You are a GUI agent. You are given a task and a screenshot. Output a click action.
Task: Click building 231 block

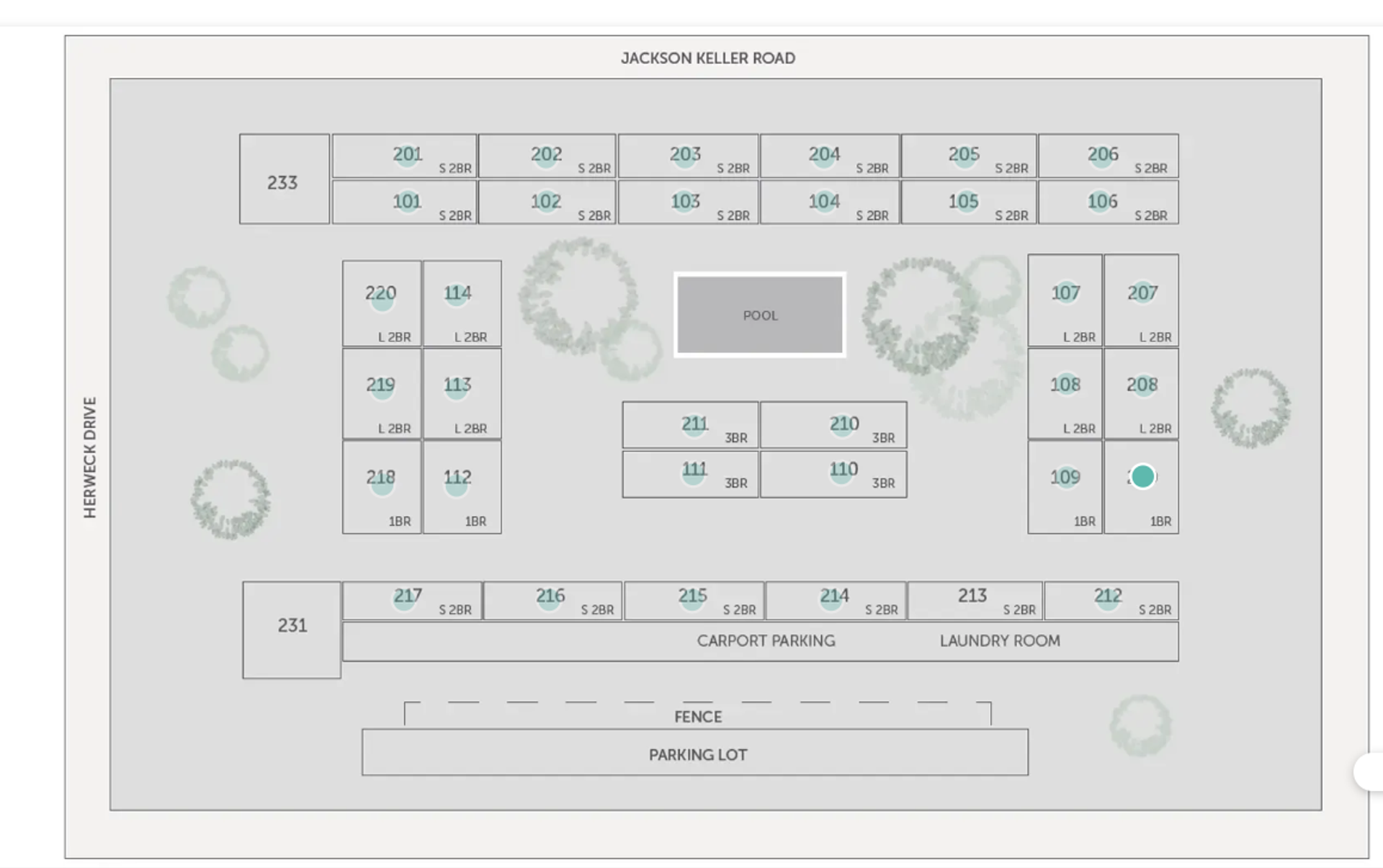[292, 630]
